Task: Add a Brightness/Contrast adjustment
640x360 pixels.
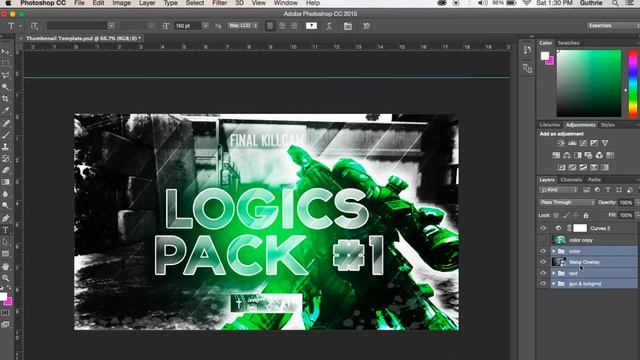Action: point(561,143)
